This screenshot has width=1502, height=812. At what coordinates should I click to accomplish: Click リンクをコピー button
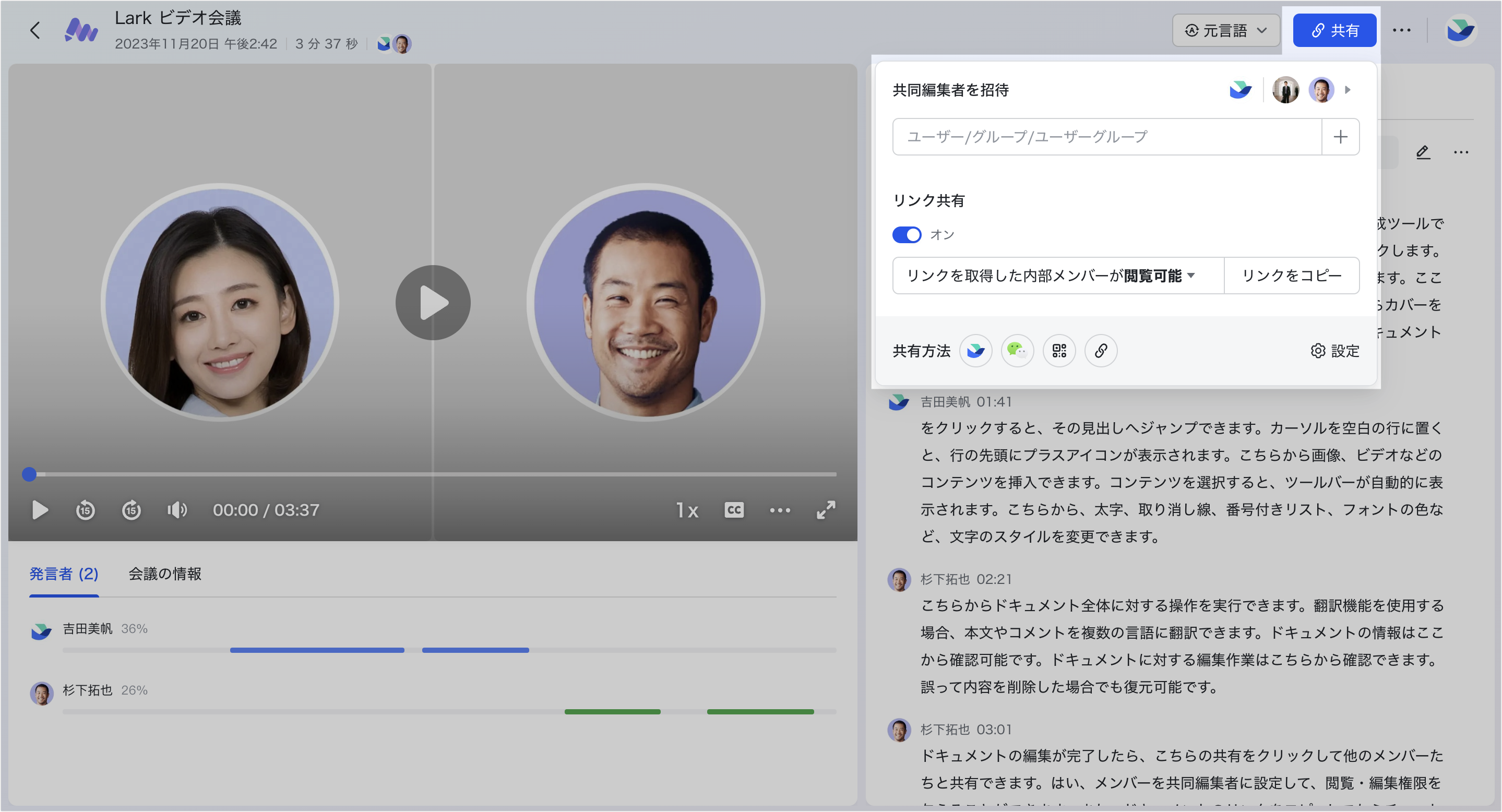(1292, 275)
